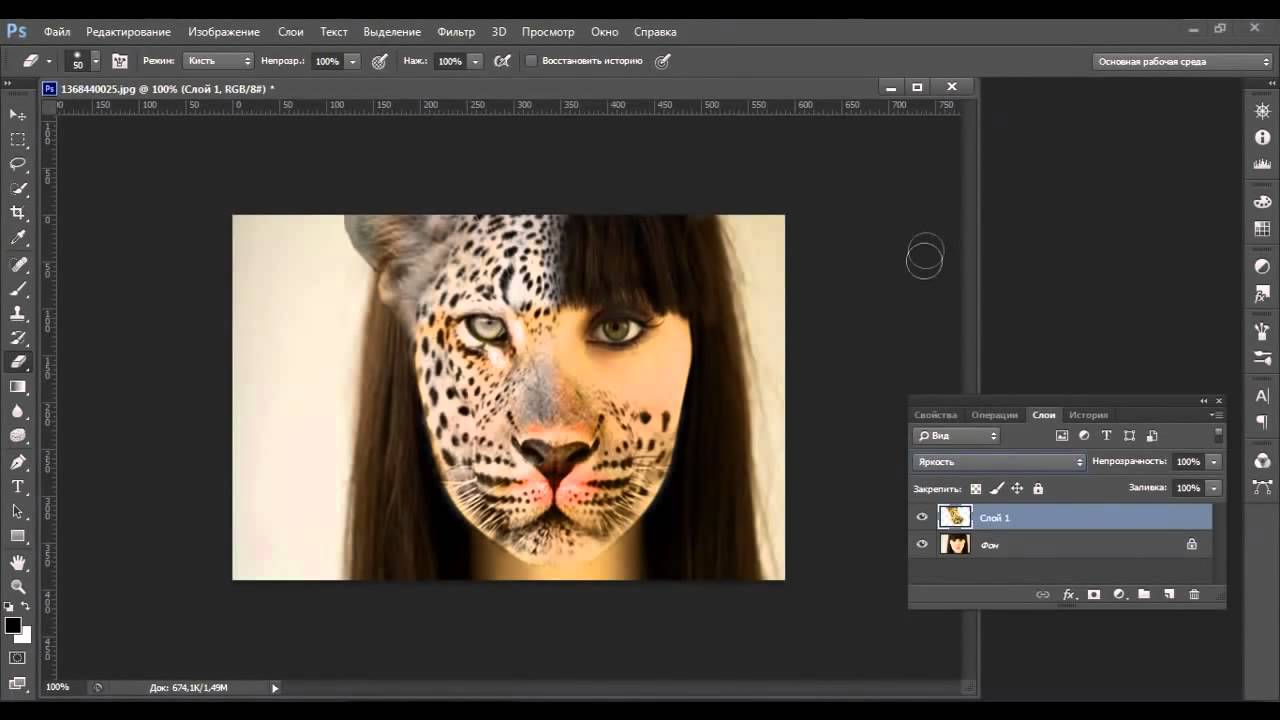Click the foreground color swatch
Viewport: 1280px width, 720px height.
tap(13, 626)
